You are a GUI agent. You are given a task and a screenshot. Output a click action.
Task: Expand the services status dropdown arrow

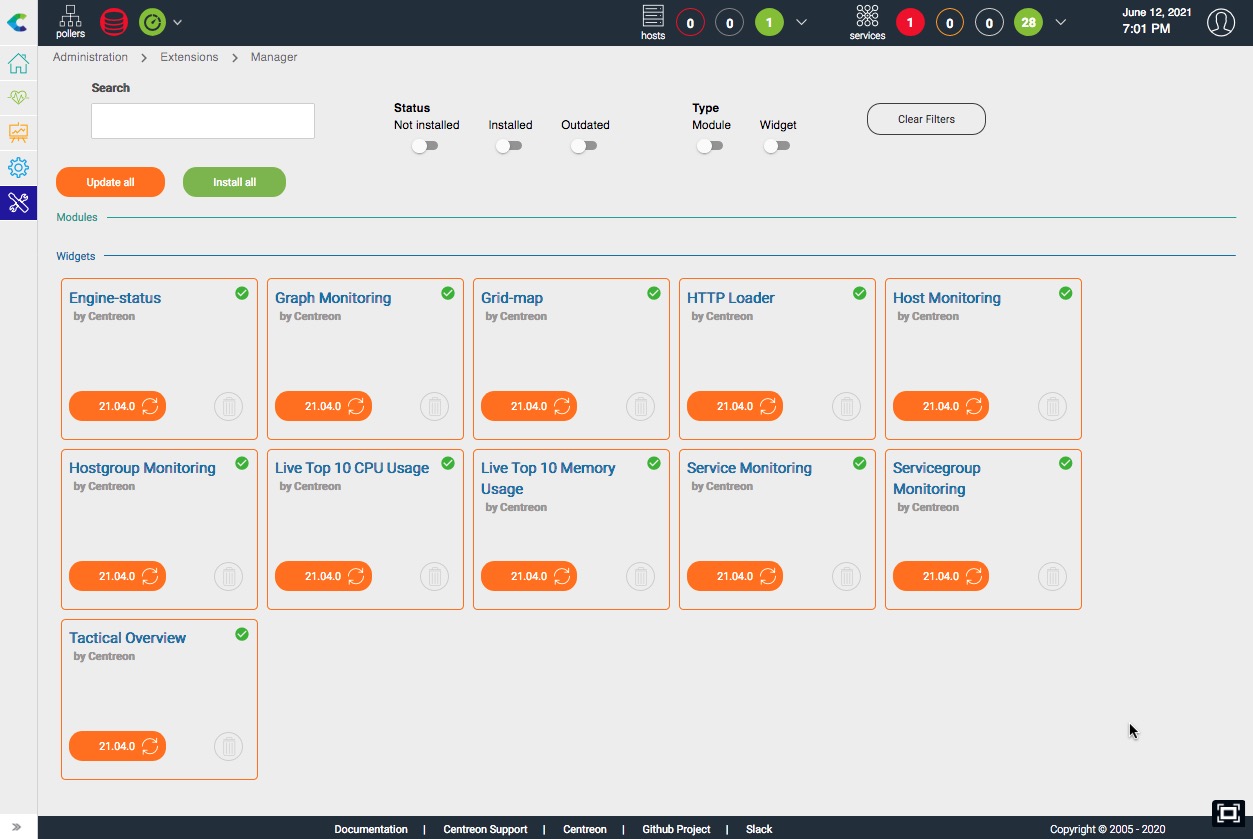click(1061, 22)
